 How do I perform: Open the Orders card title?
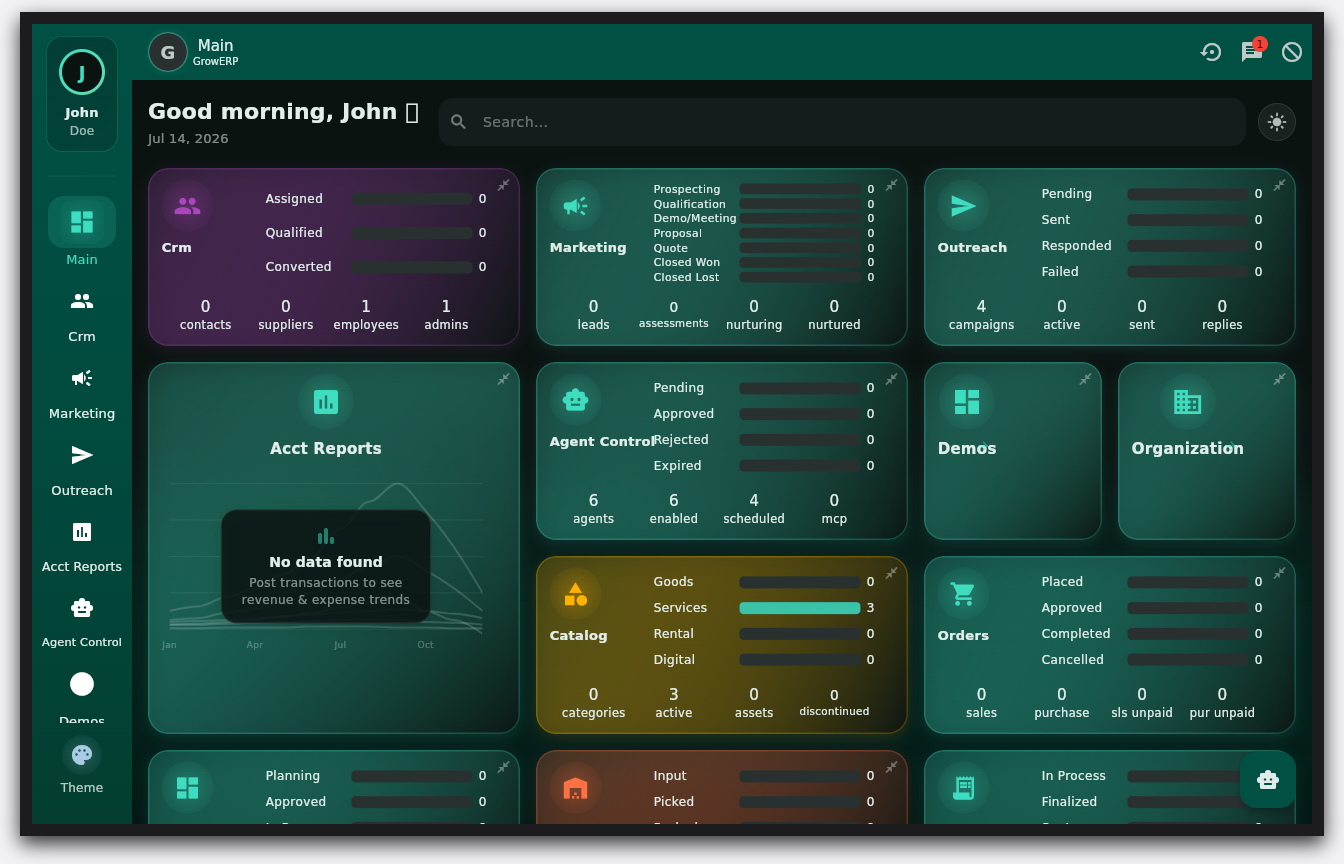point(963,635)
